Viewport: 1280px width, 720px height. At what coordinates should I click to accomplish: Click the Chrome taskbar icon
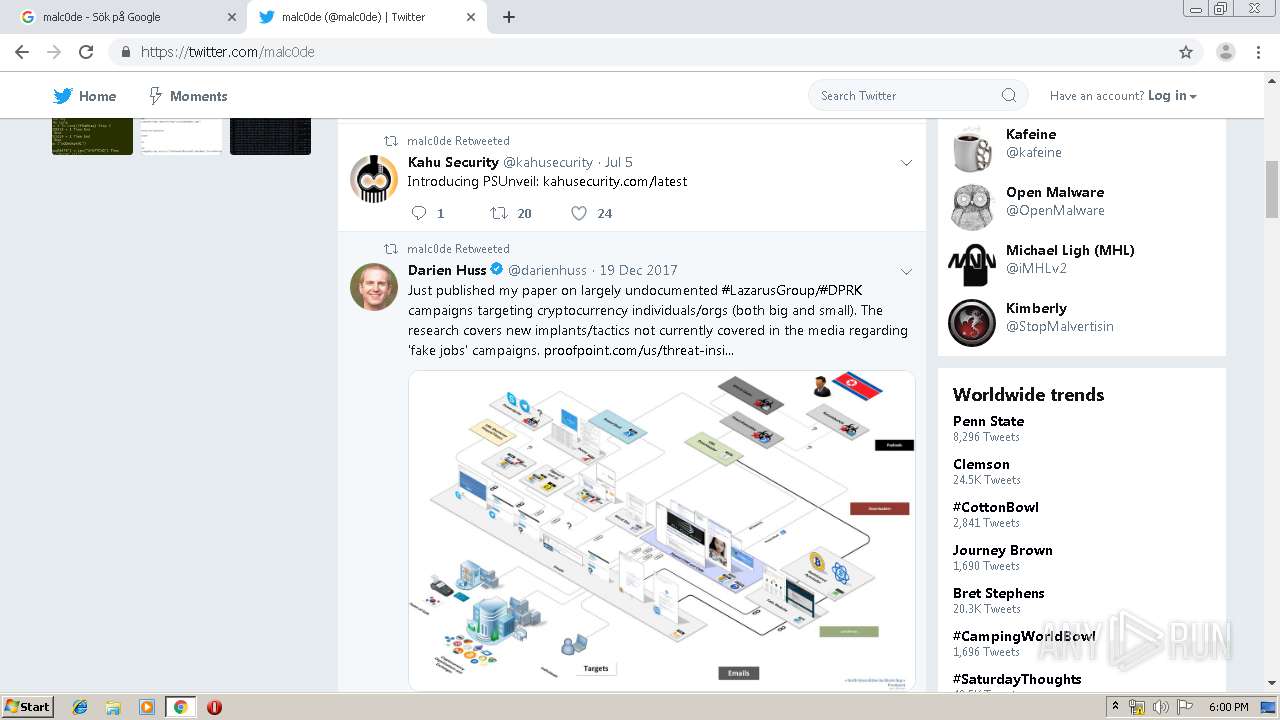[180, 707]
